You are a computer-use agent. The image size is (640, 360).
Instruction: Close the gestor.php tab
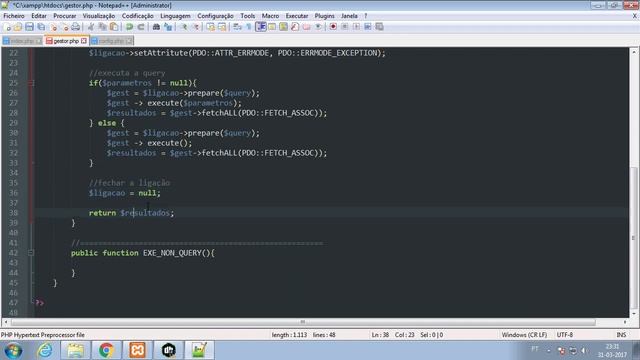tap(84, 41)
